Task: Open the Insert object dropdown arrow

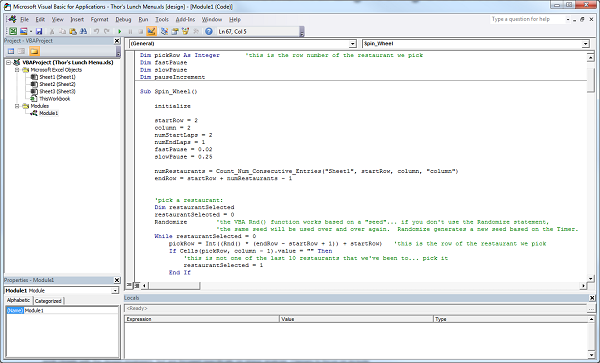Action: pos(30,31)
